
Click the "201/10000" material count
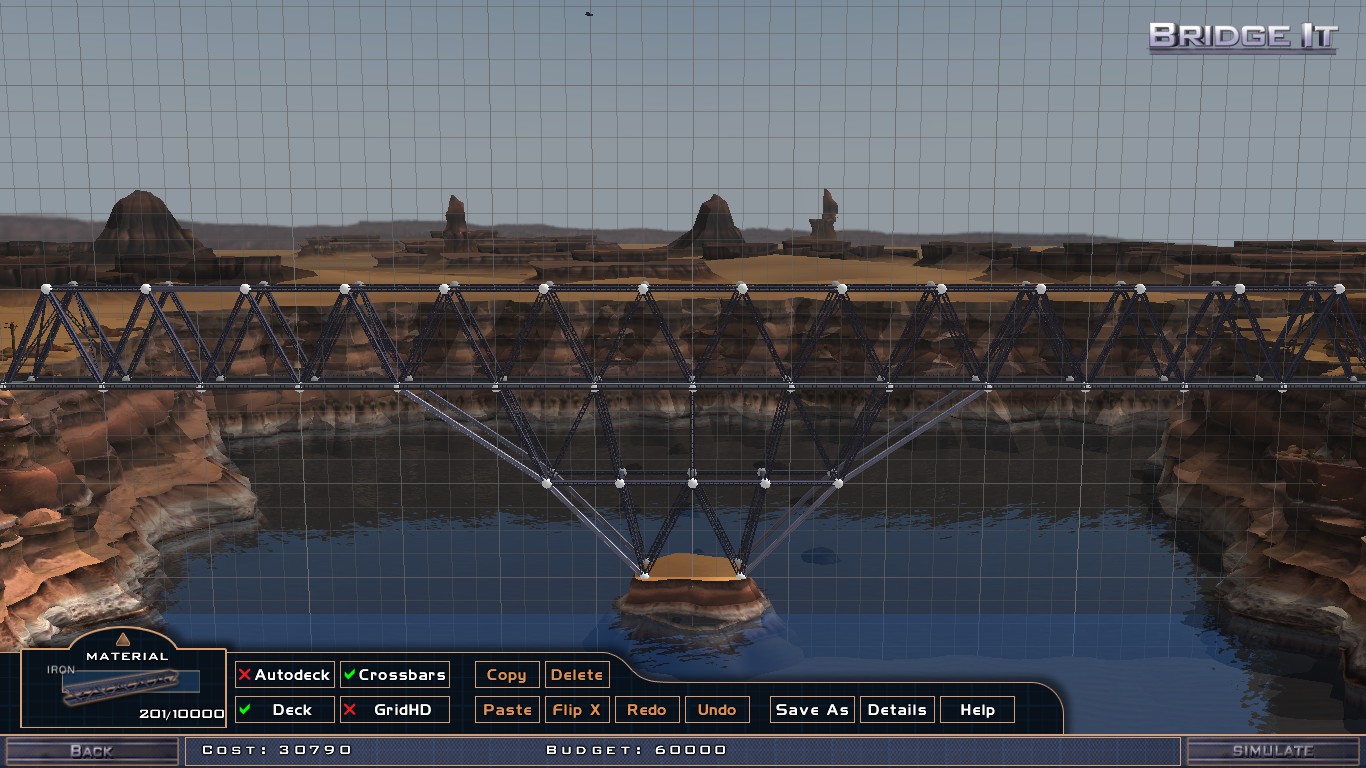click(182, 714)
